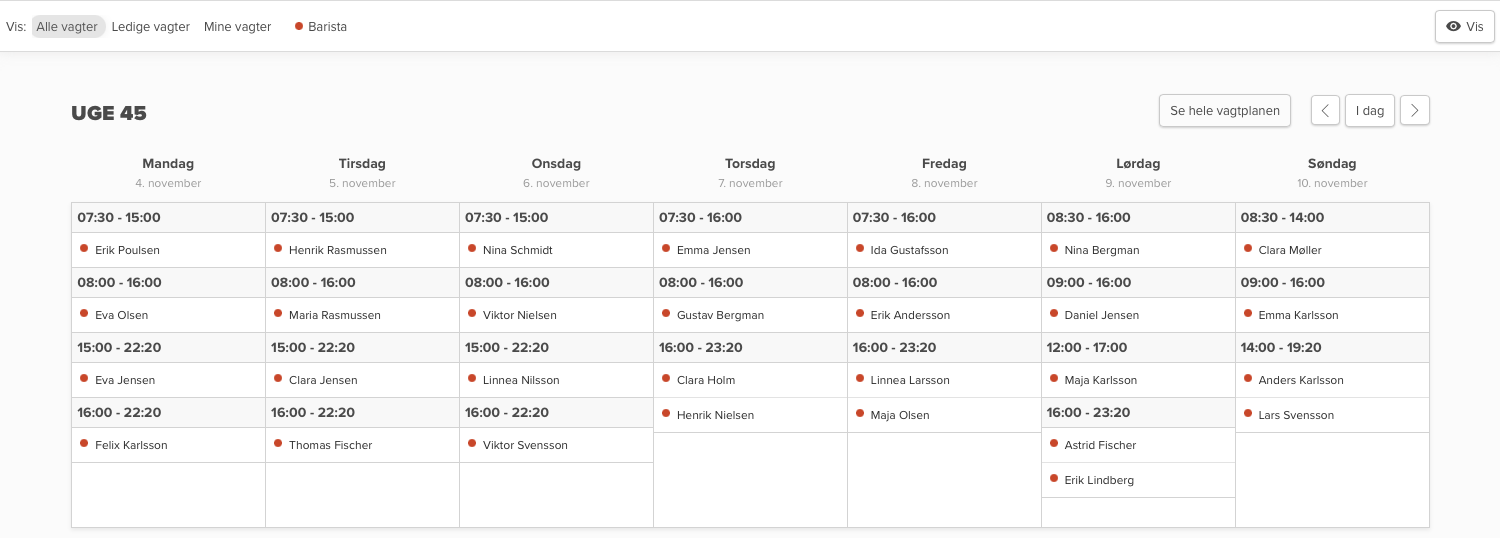Click the red dot beside Gustav Bergman
Image resolution: width=1500 pixels, height=538 pixels.
click(666, 314)
